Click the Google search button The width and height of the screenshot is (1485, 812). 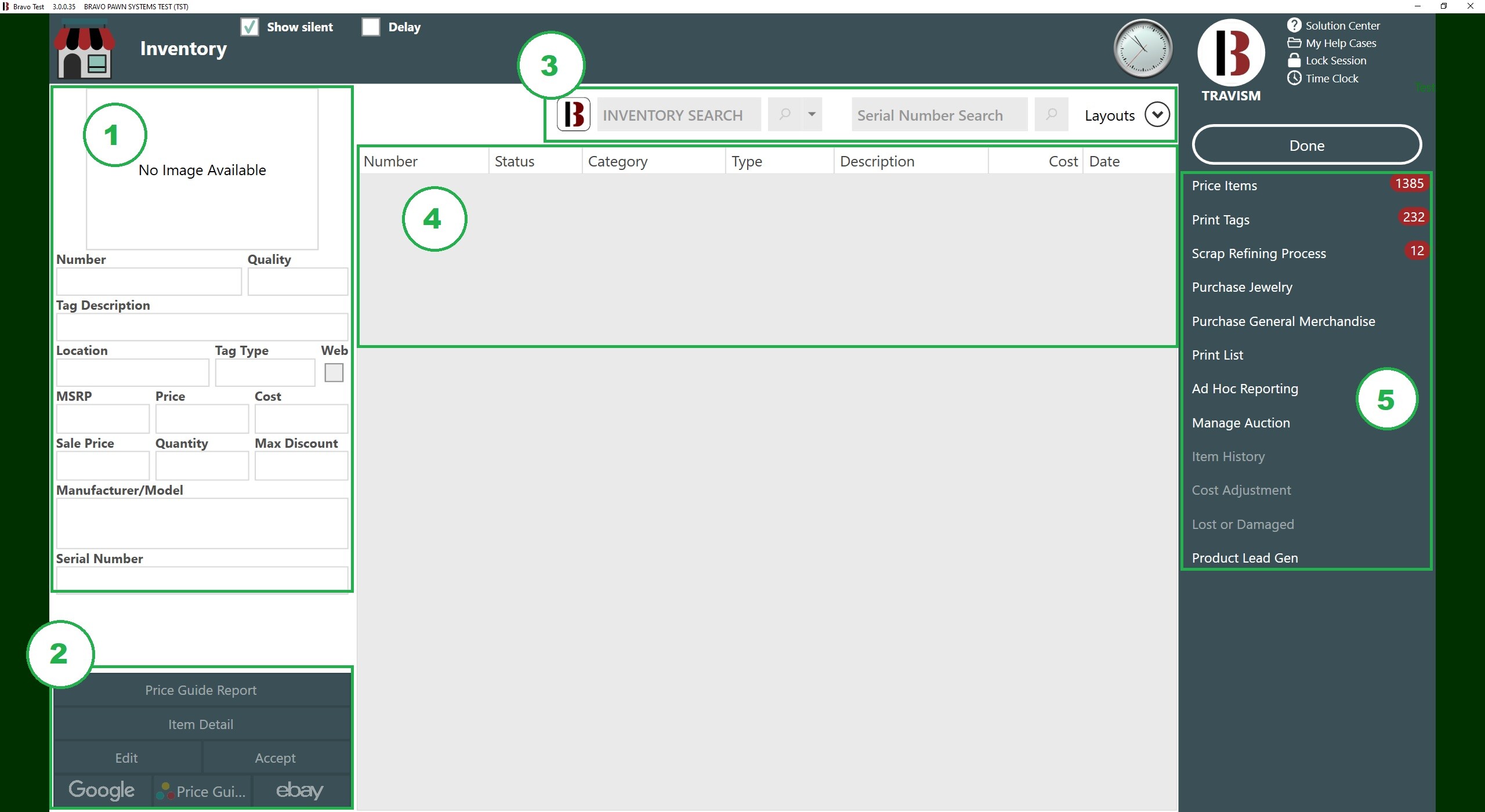point(102,791)
